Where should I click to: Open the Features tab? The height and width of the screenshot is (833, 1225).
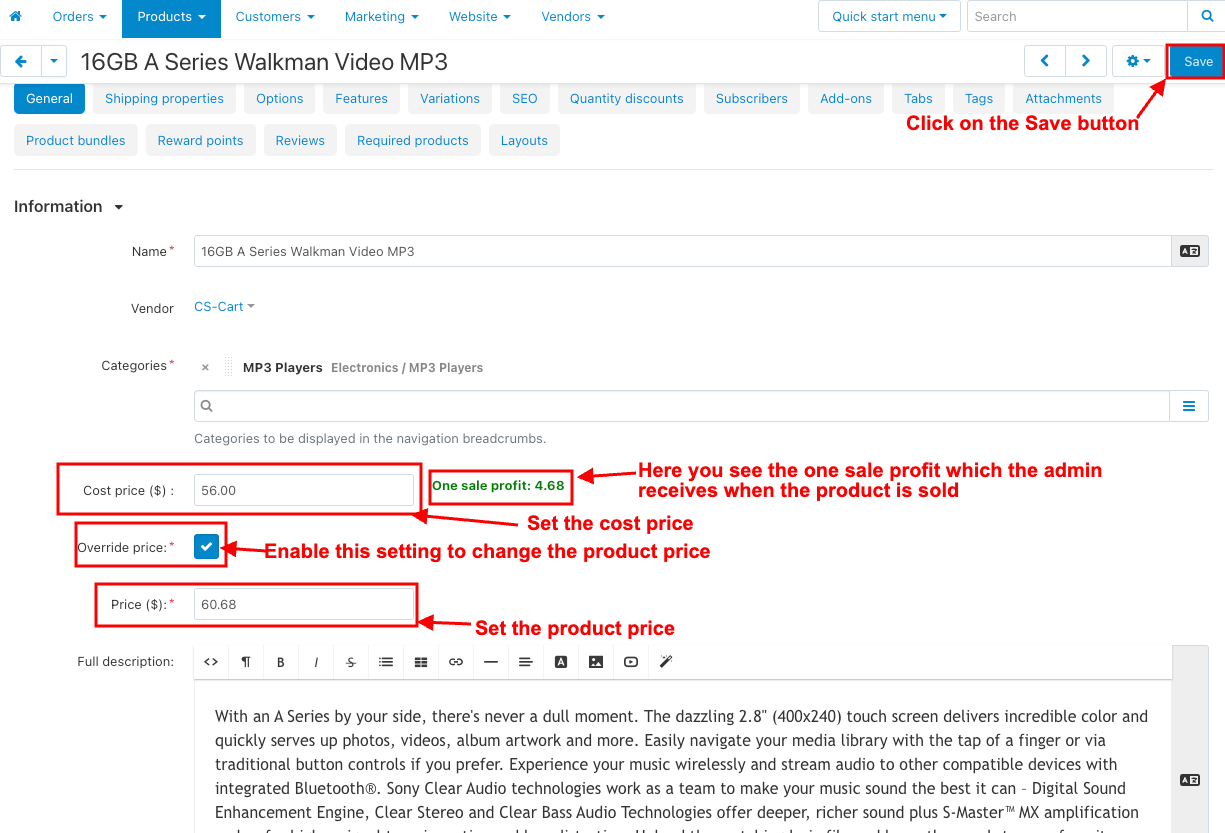362,98
